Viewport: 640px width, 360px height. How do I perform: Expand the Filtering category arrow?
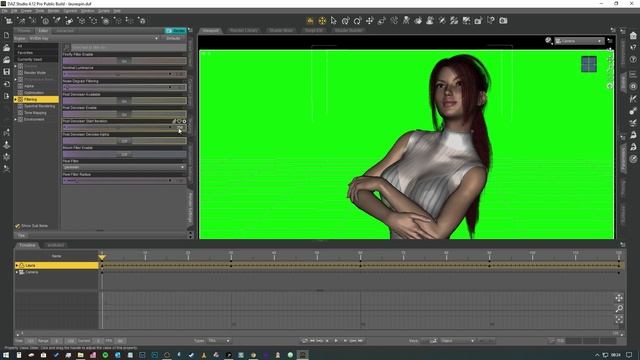coord(16,100)
